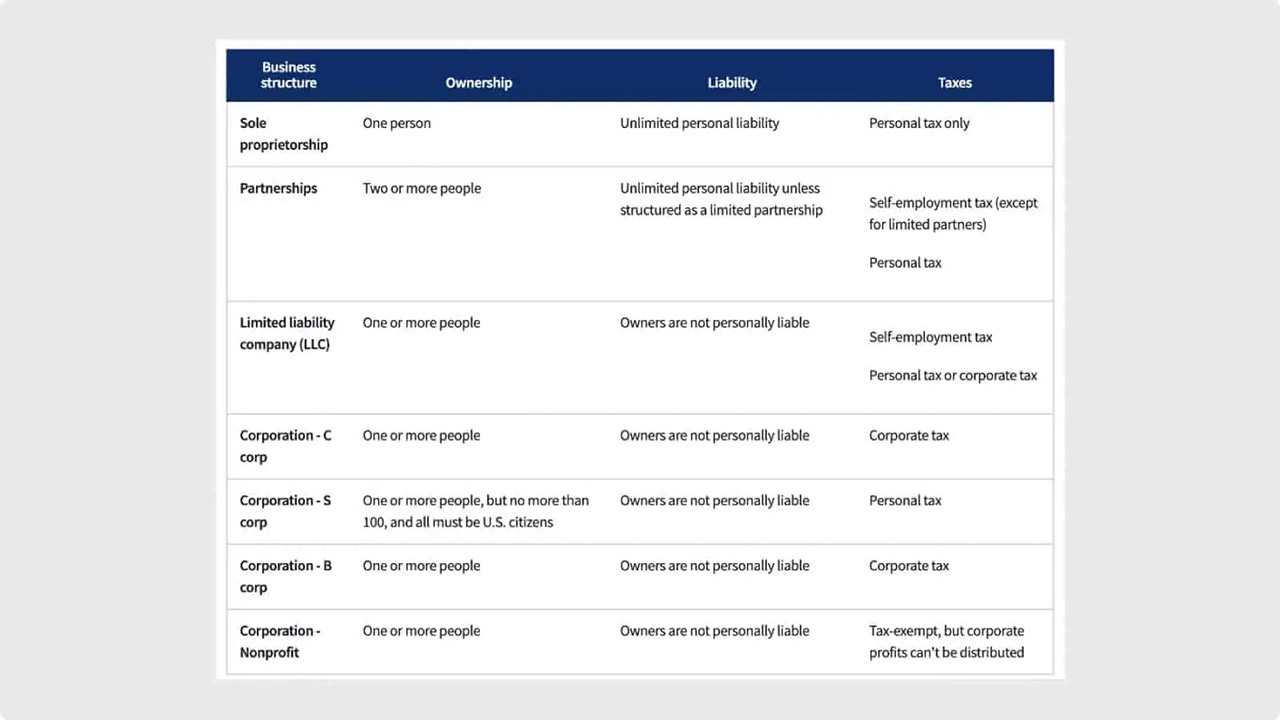
Task: Select the Liability column header
Action: (732, 83)
